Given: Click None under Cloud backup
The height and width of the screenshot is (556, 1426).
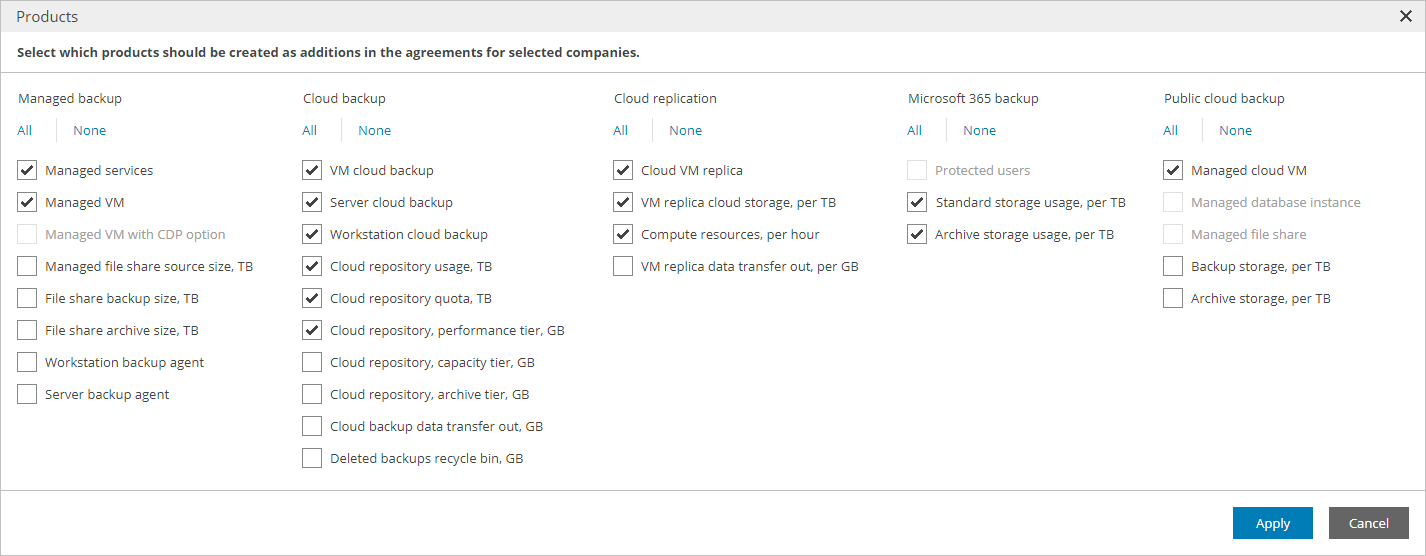Looking at the screenshot, I should (x=375, y=130).
